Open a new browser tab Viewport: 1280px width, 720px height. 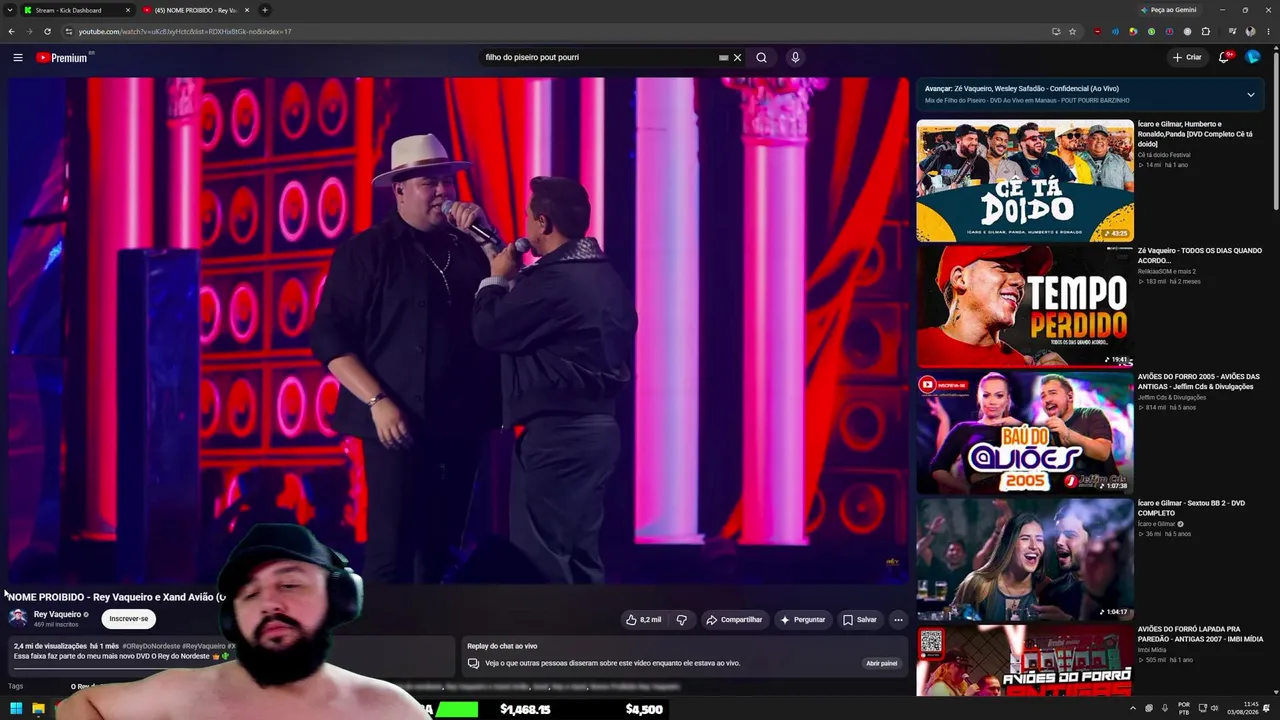[265, 10]
